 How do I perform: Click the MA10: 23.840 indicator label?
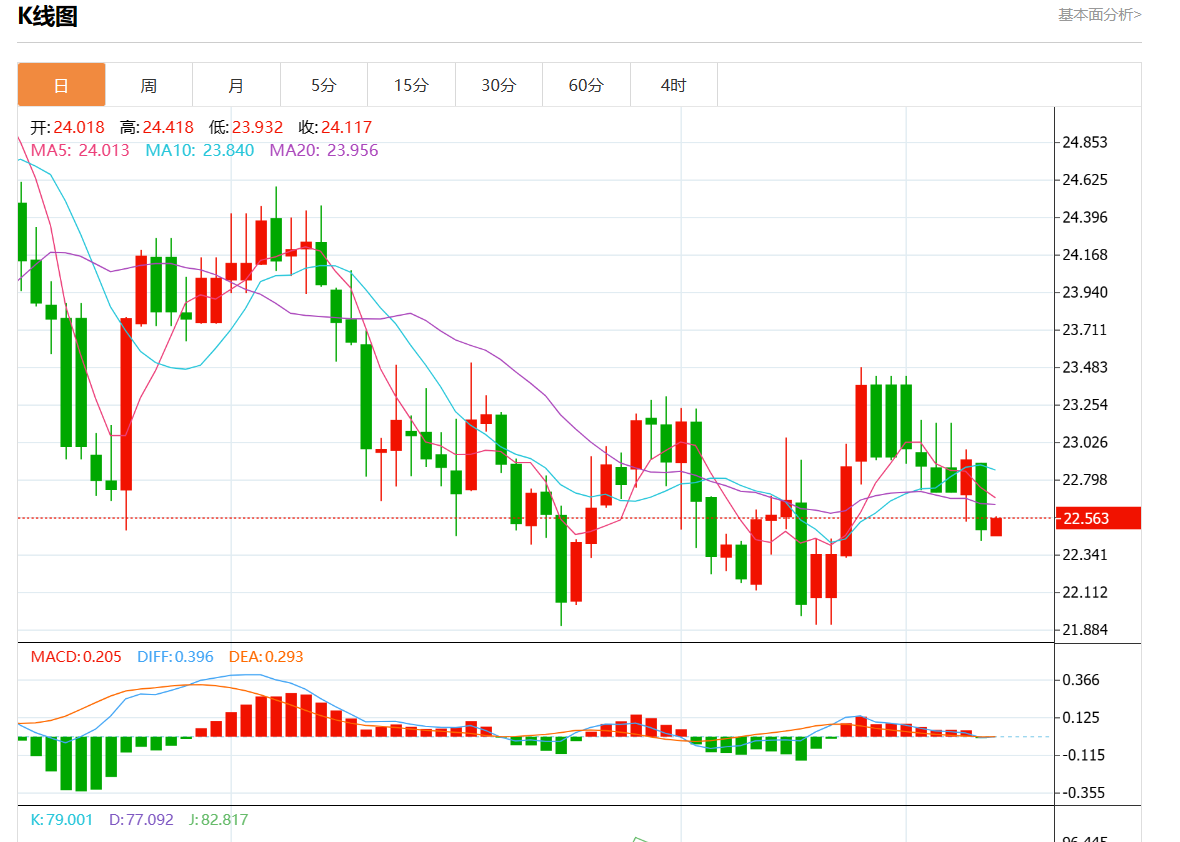click(x=199, y=150)
